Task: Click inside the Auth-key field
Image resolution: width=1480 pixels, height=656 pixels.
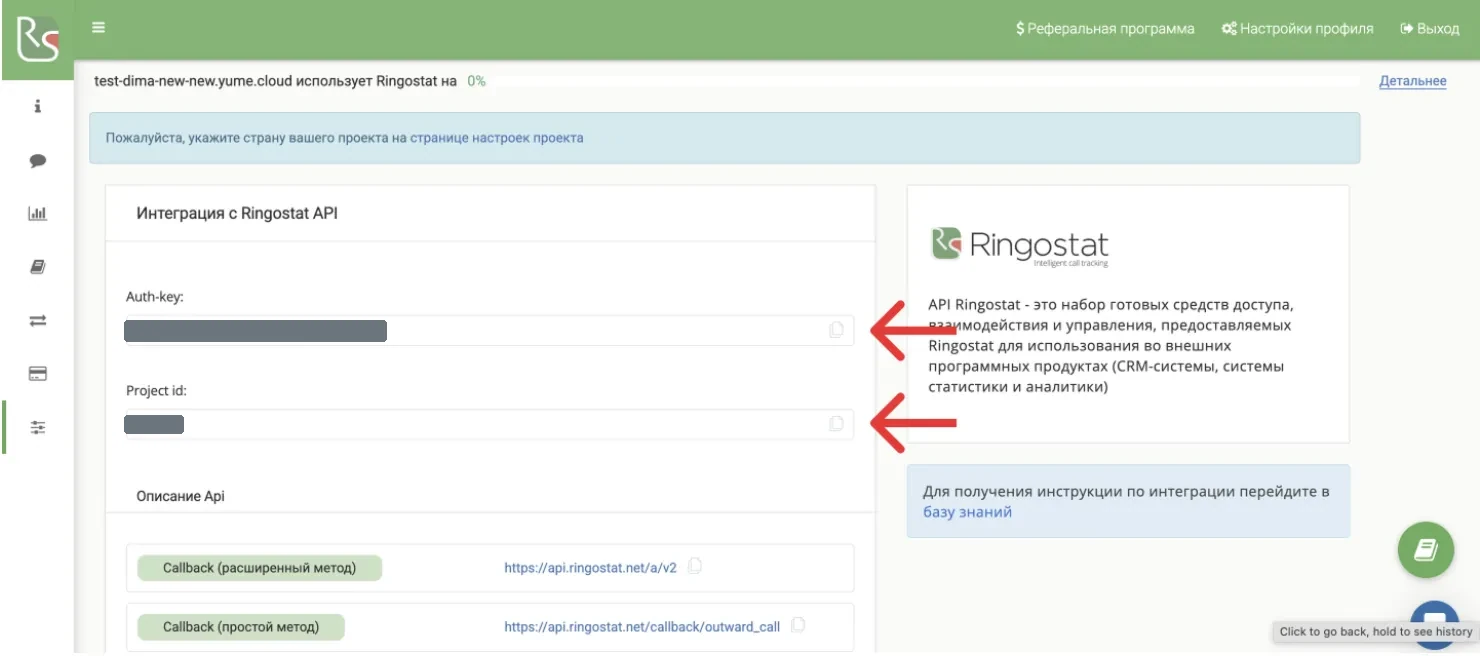Action: click(490, 331)
